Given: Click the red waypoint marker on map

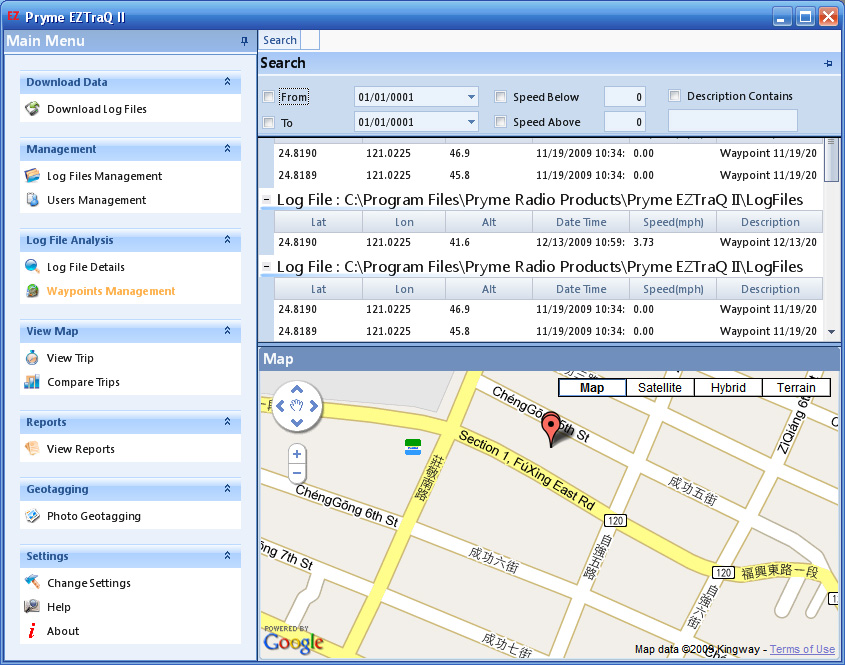Looking at the screenshot, I should tap(551, 429).
